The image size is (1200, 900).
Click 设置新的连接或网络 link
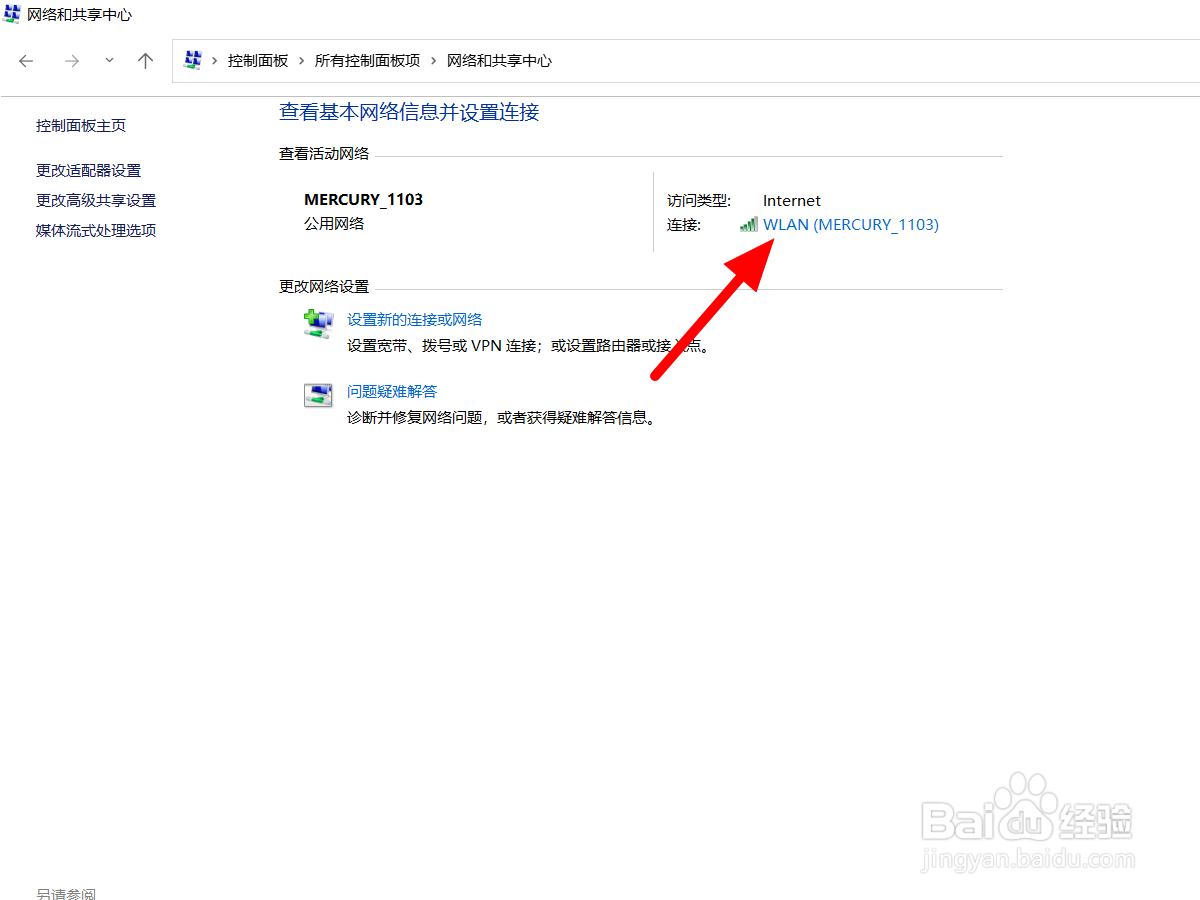(415, 318)
